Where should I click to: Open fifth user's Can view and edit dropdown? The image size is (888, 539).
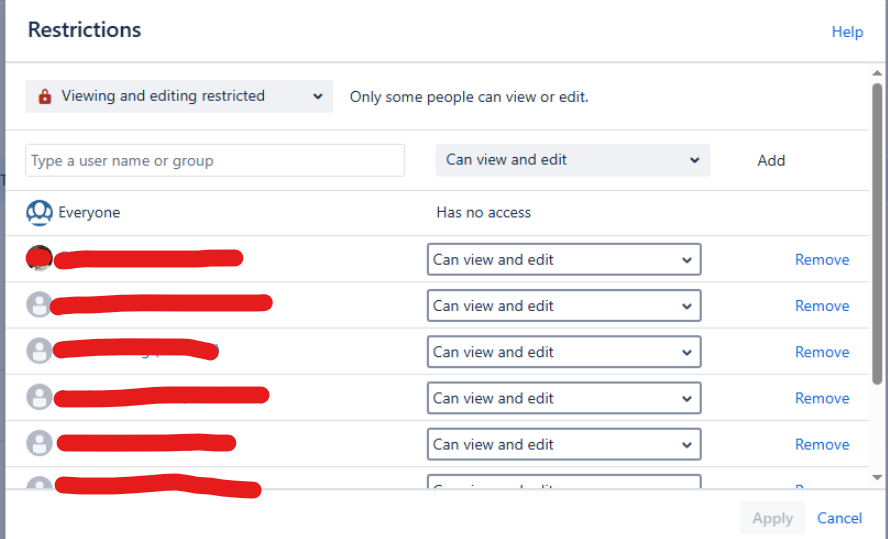(x=564, y=444)
